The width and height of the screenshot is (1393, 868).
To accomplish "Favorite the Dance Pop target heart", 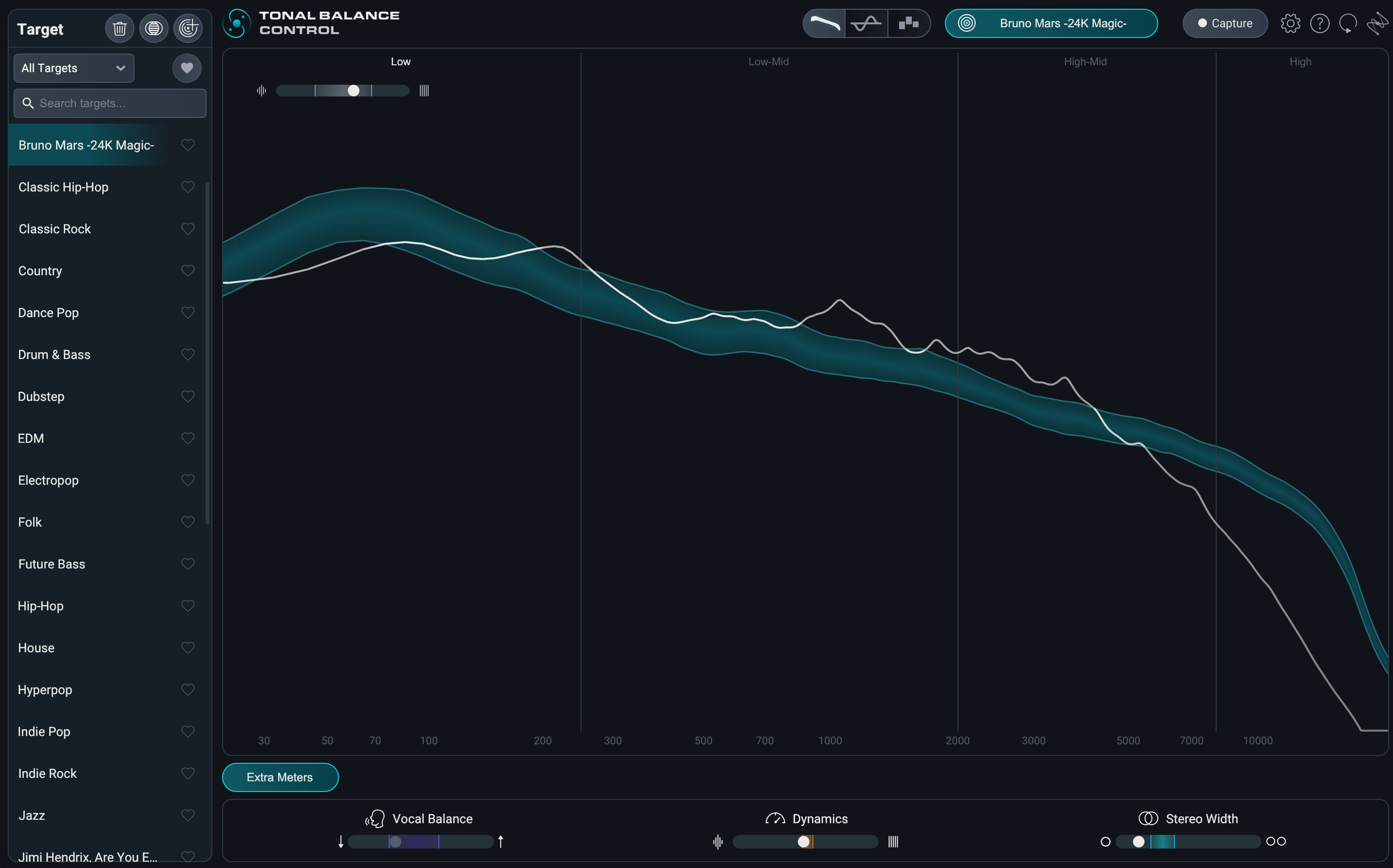I will [188, 313].
